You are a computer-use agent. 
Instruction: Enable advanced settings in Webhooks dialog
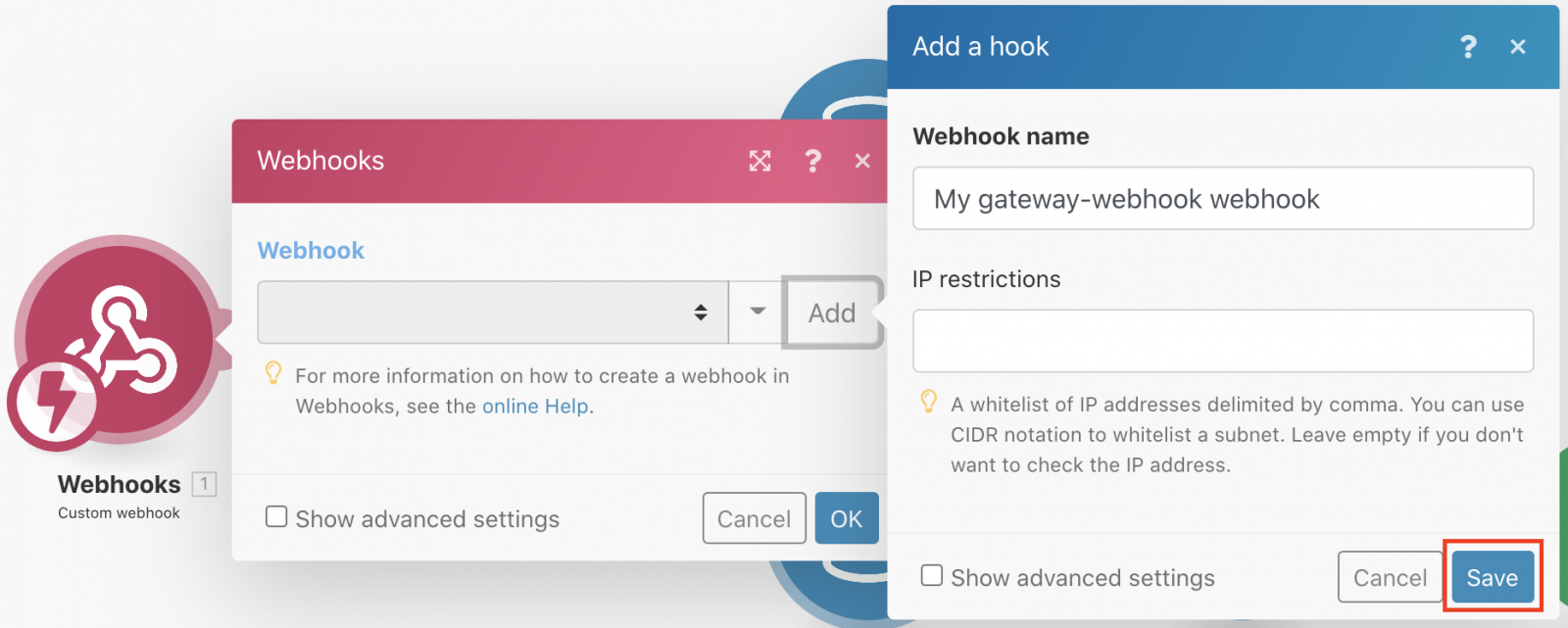(276, 517)
